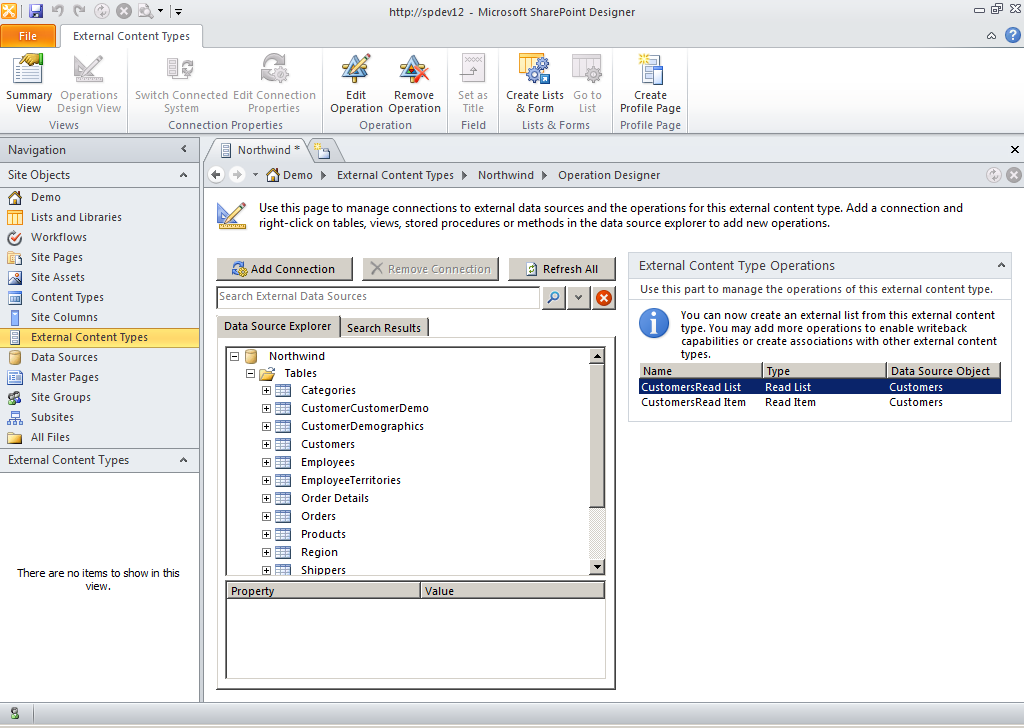Click the search magnifier icon
The height and width of the screenshot is (728, 1024).
(x=553, y=298)
